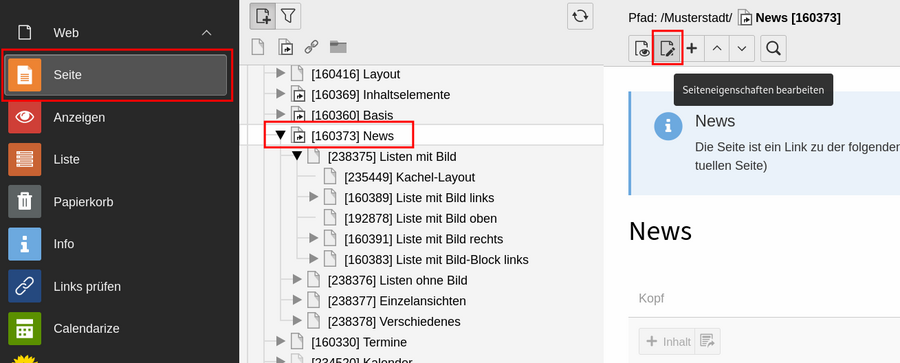Click the plus Inhalt button
The height and width of the screenshot is (363, 900).
pyautogui.click(x=667, y=341)
